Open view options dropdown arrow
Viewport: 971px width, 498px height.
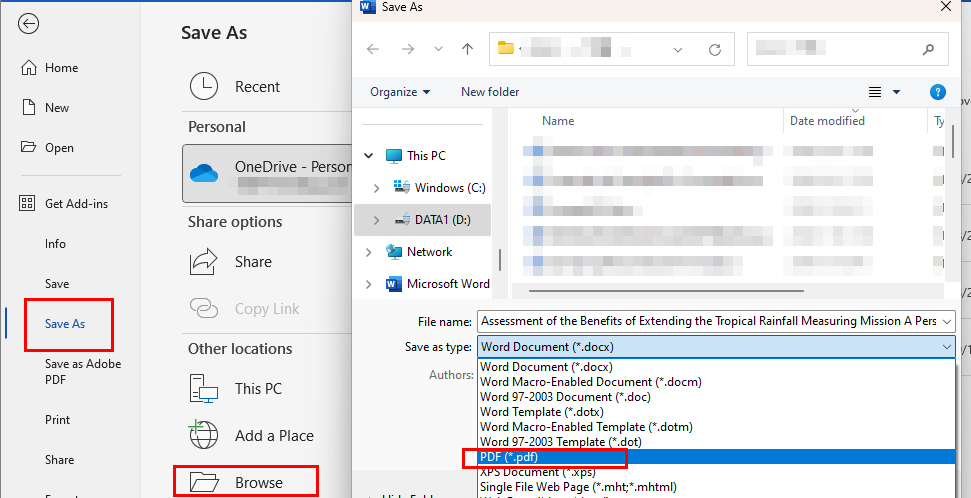coord(896,92)
